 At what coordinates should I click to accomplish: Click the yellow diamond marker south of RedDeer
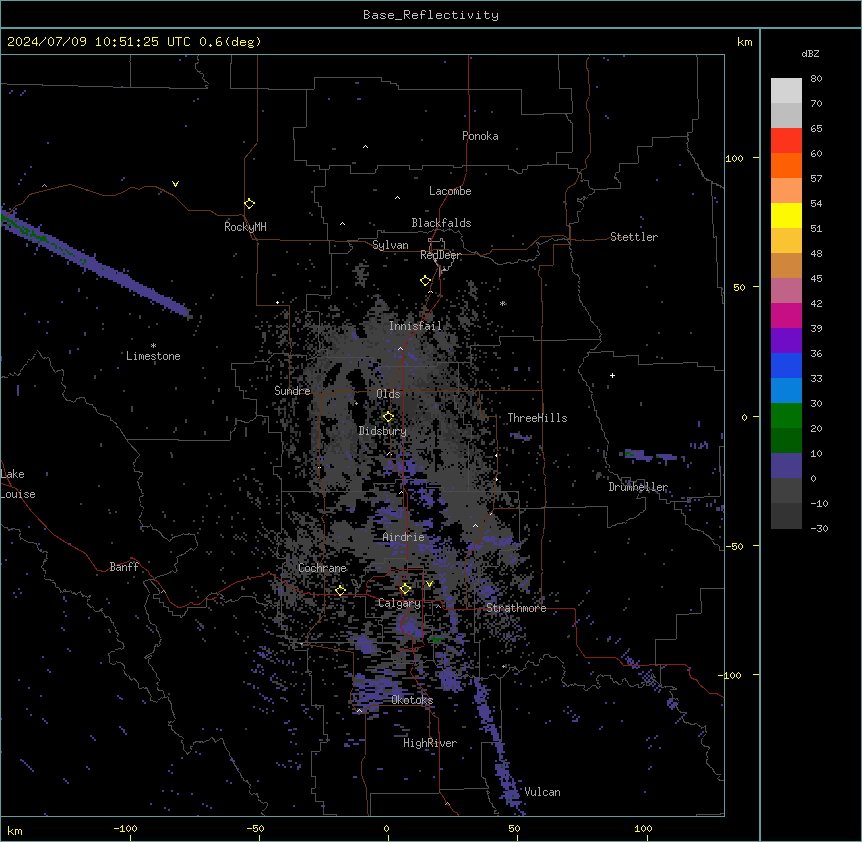(x=426, y=281)
